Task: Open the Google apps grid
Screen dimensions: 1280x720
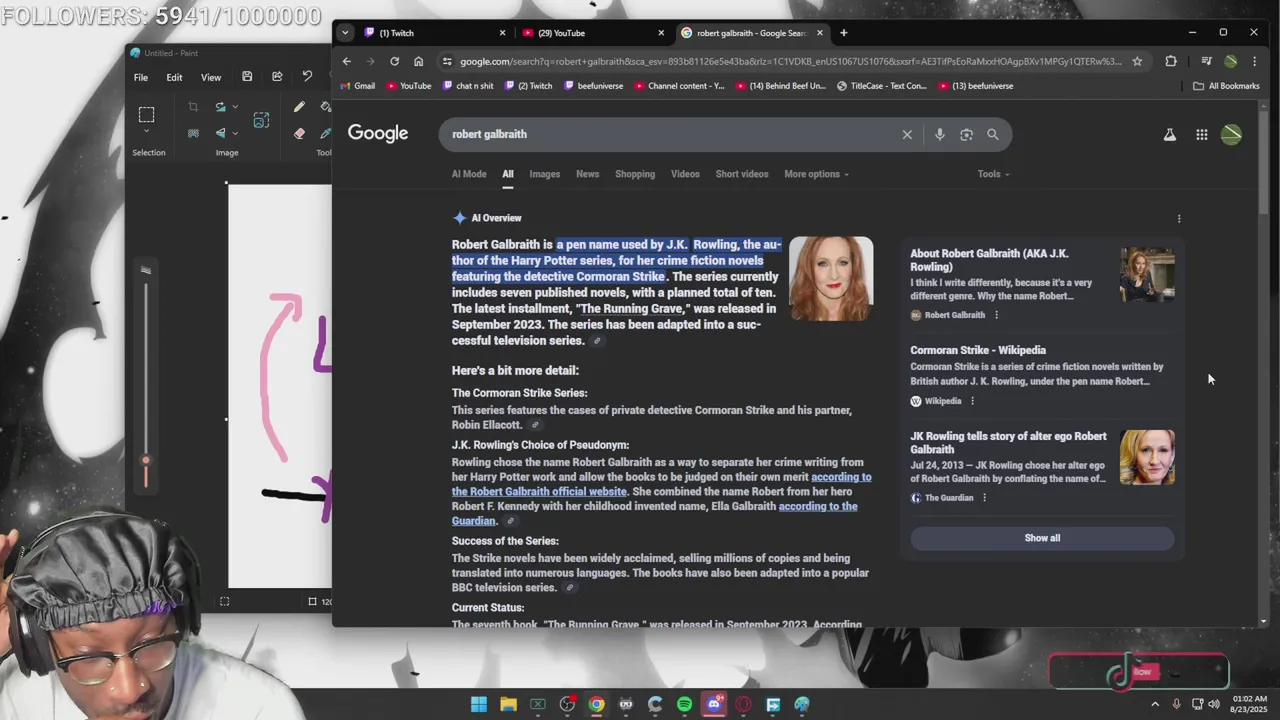Action: pos(1202,134)
